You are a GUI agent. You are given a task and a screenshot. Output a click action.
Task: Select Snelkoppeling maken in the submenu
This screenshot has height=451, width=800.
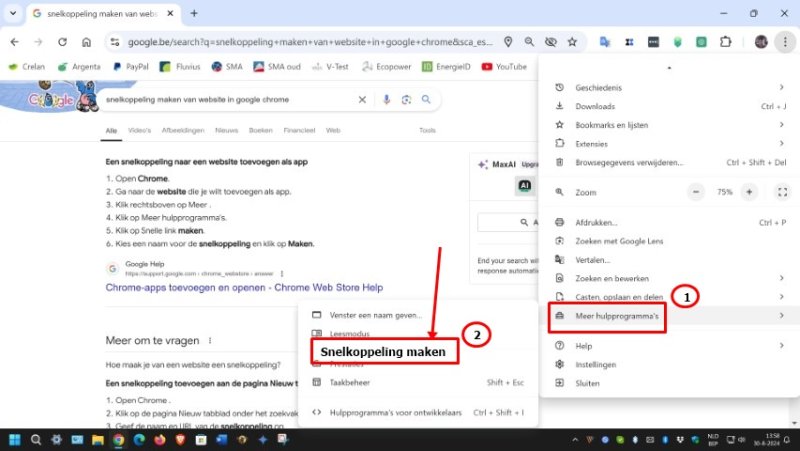click(385, 351)
